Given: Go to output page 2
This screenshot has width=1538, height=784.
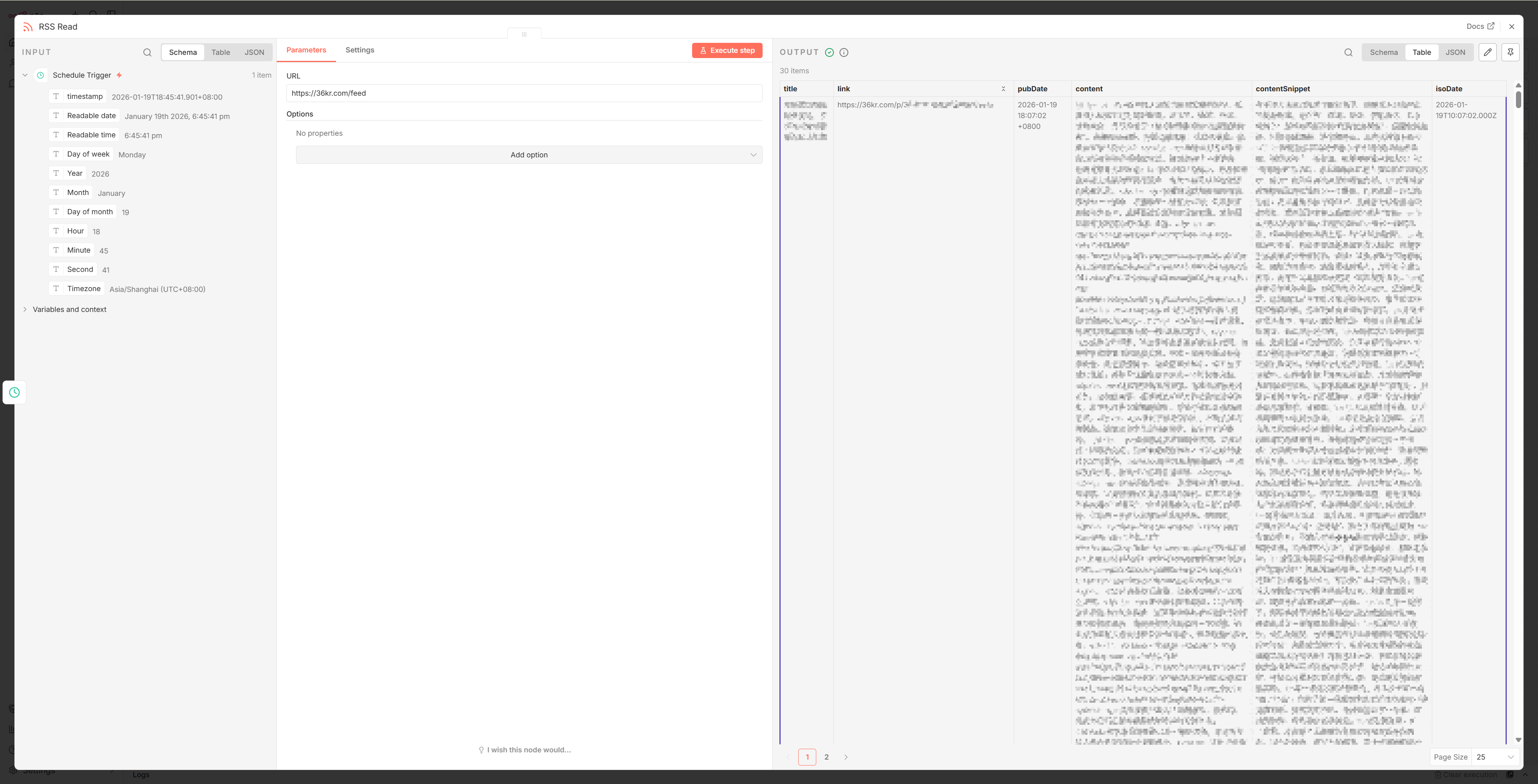Looking at the screenshot, I should tap(826, 757).
